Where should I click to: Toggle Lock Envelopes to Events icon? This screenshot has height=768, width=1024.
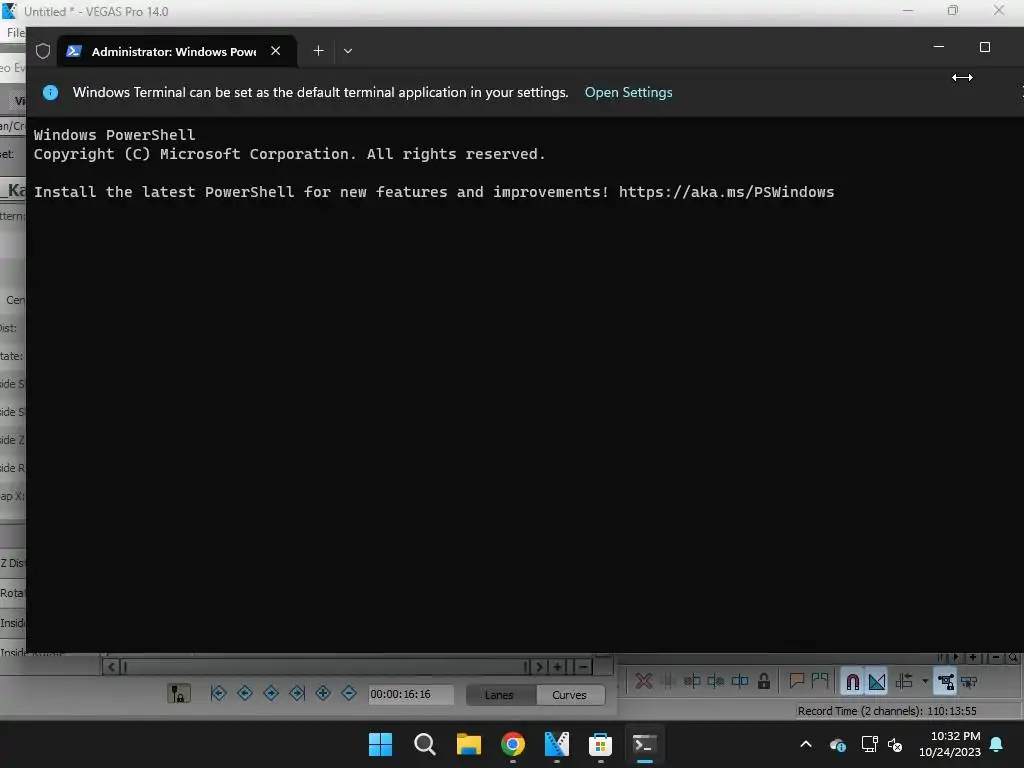coord(945,682)
